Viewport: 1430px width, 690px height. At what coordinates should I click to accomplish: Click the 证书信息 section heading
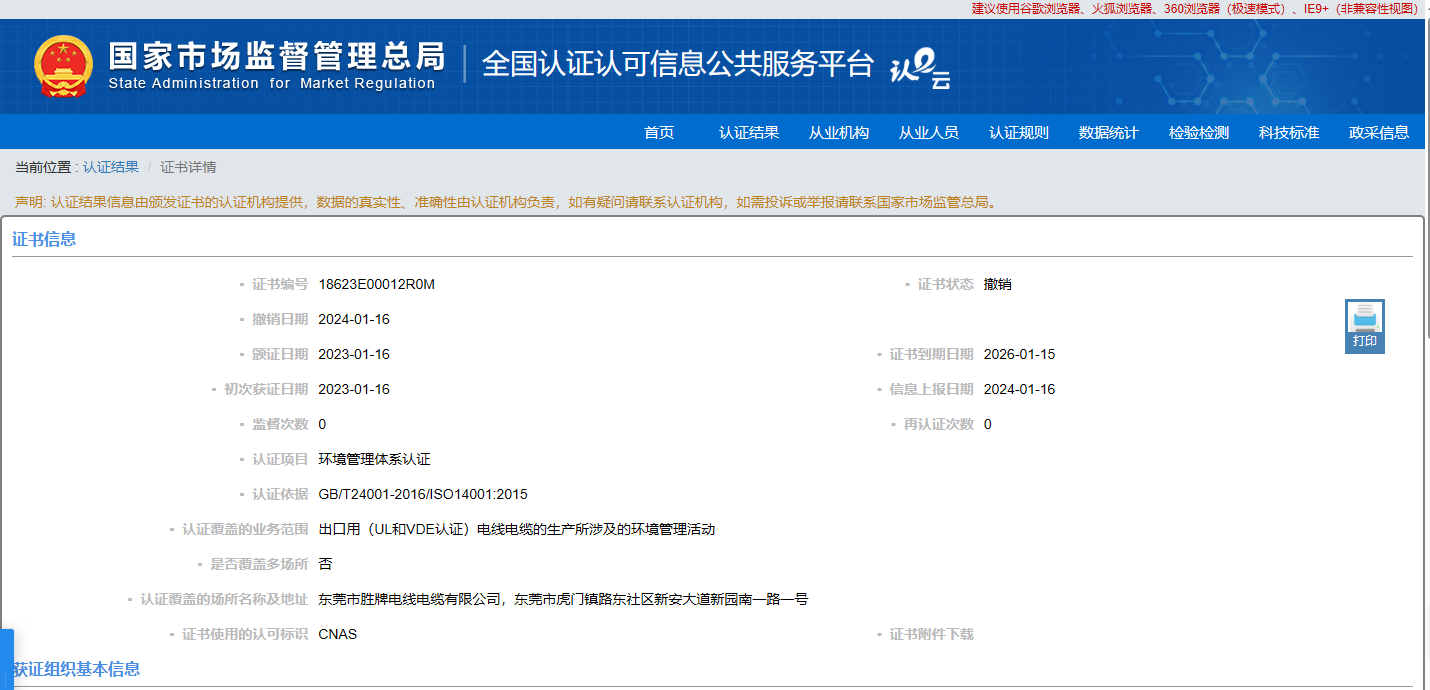44,239
